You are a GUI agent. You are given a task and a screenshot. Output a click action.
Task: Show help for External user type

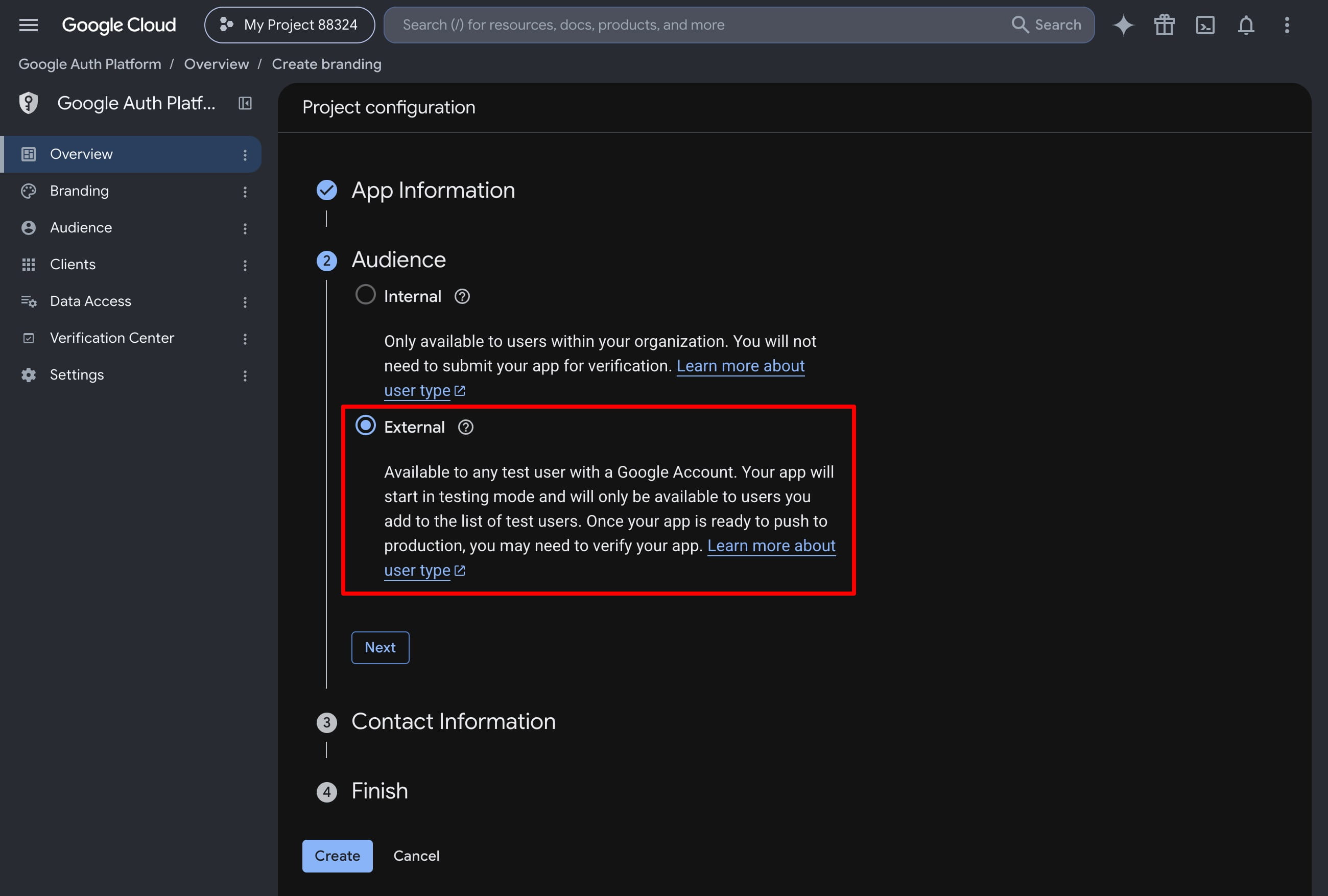pos(465,428)
